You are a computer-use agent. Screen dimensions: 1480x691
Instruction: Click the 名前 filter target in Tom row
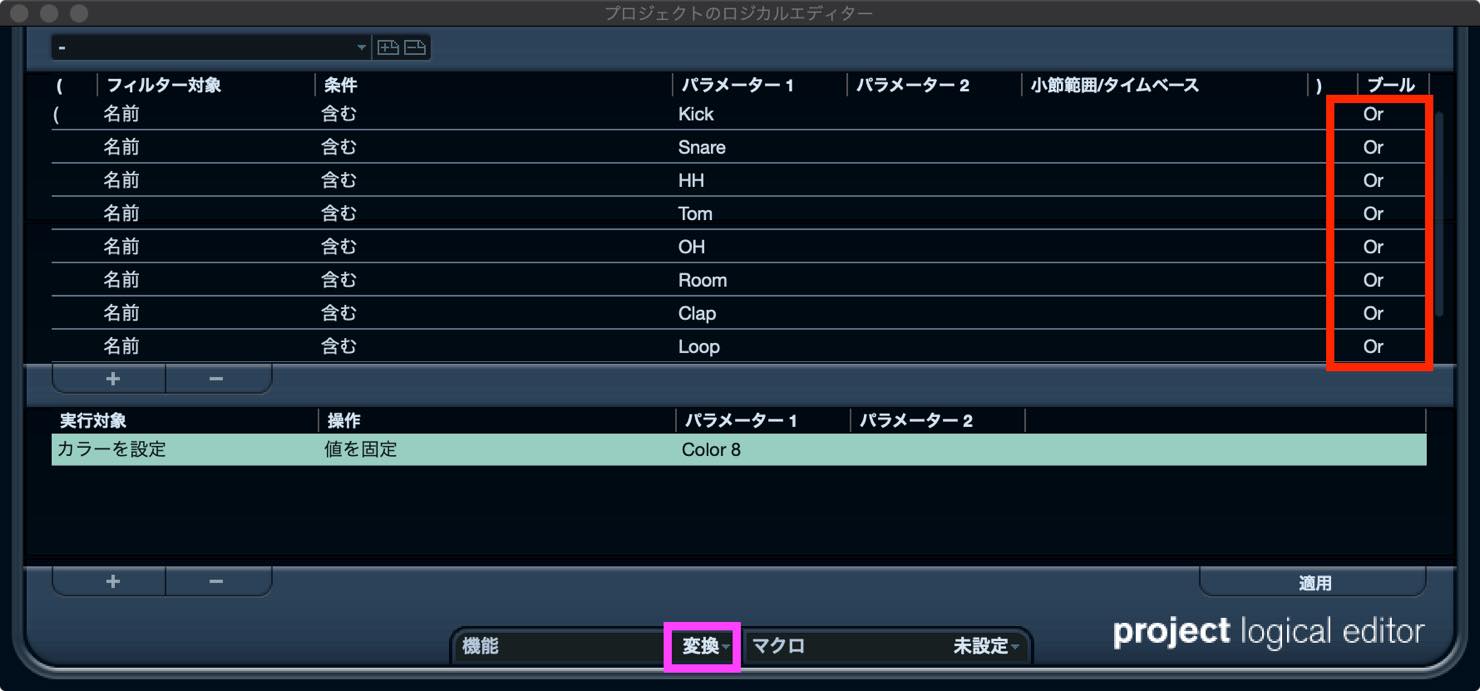[121, 213]
